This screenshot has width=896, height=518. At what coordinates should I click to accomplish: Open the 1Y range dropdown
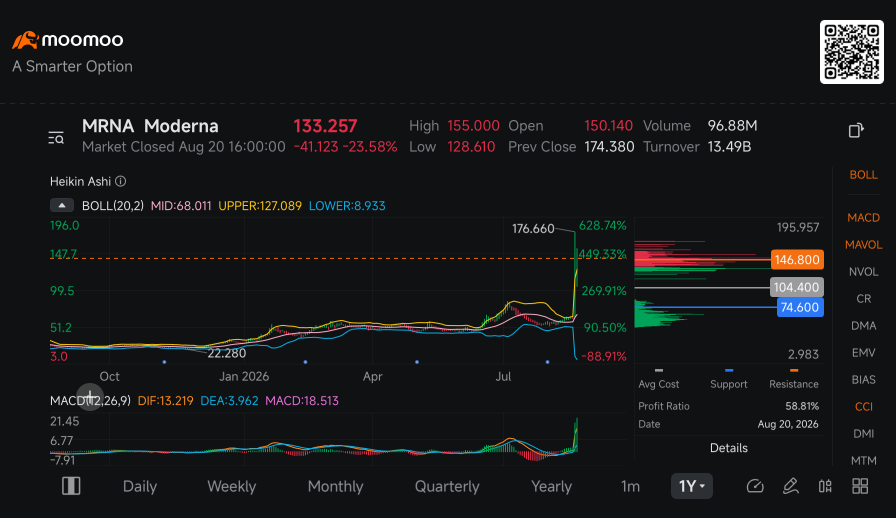[691, 486]
